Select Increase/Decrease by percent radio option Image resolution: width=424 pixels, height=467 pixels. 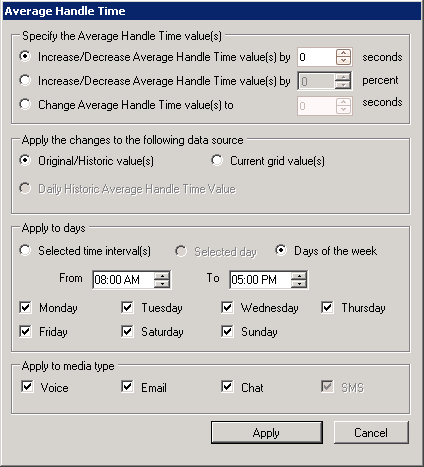point(25,80)
